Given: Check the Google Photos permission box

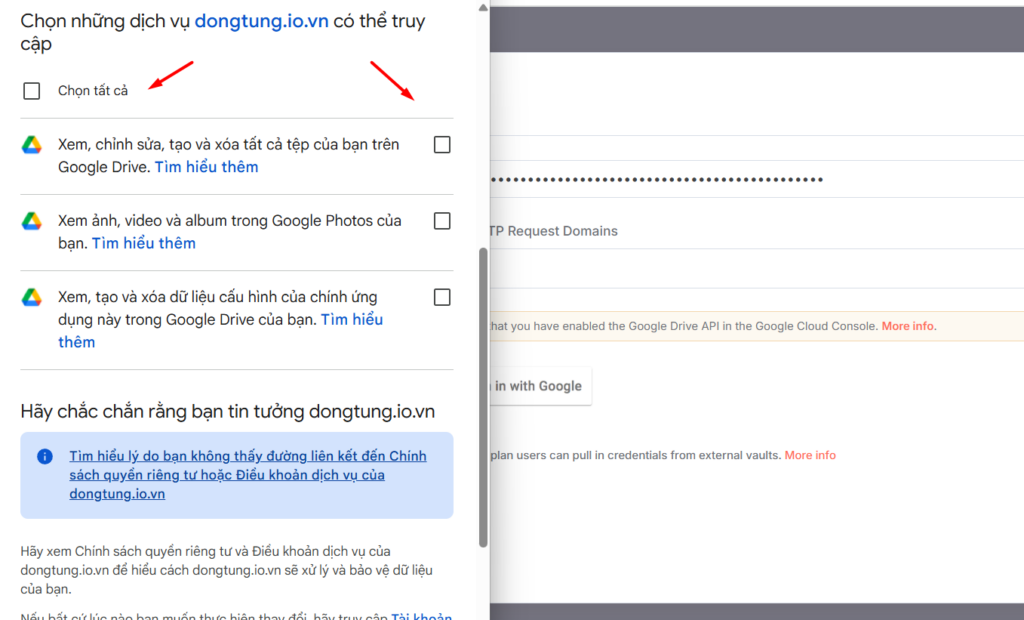Looking at the screenshot, I should (442, 221).
